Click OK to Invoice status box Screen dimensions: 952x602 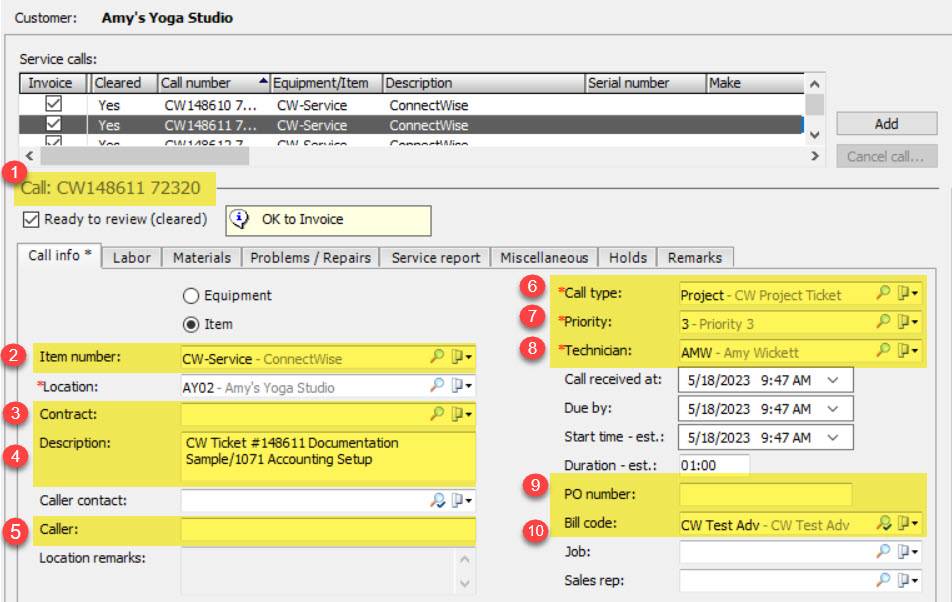(x=328, y=220)
